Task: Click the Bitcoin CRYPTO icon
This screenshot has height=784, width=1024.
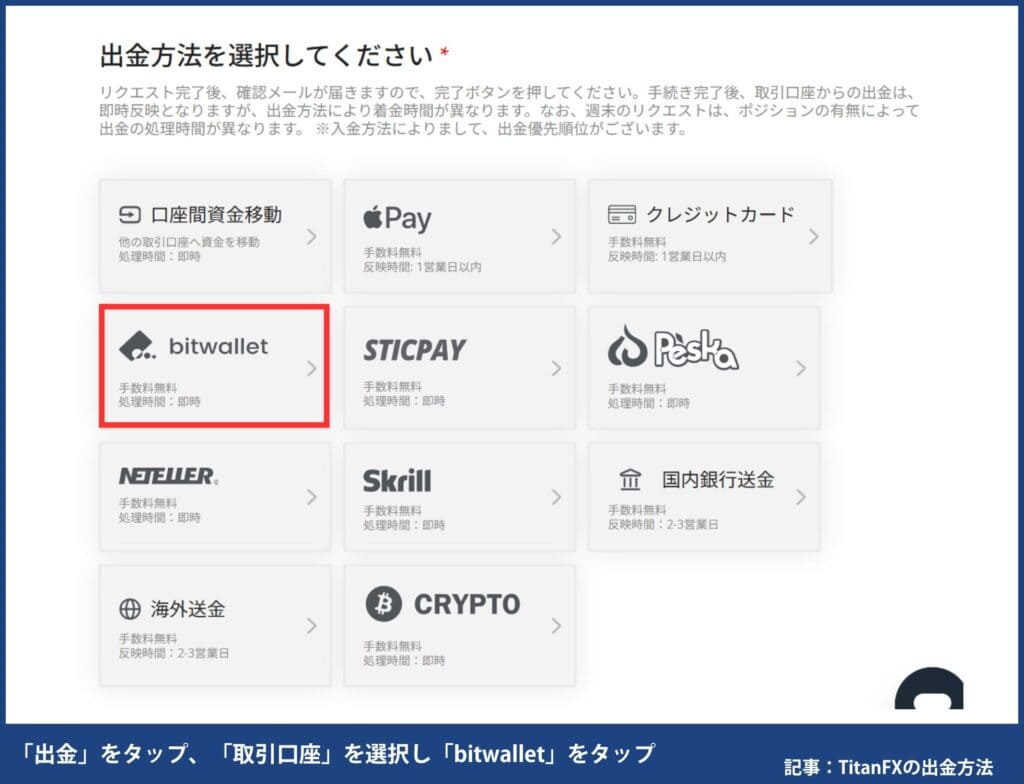Action: point(383,604)
